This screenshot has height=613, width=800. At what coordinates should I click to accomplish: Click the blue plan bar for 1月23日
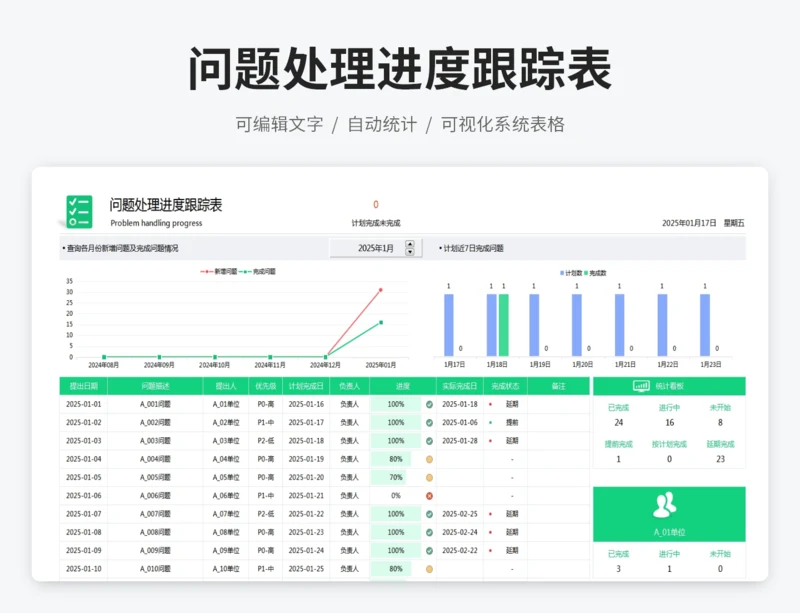[705, 325]
